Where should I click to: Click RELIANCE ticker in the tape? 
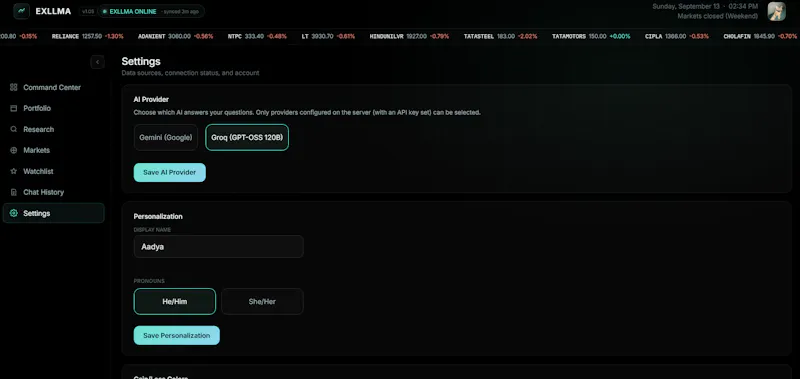pos(88,37)
